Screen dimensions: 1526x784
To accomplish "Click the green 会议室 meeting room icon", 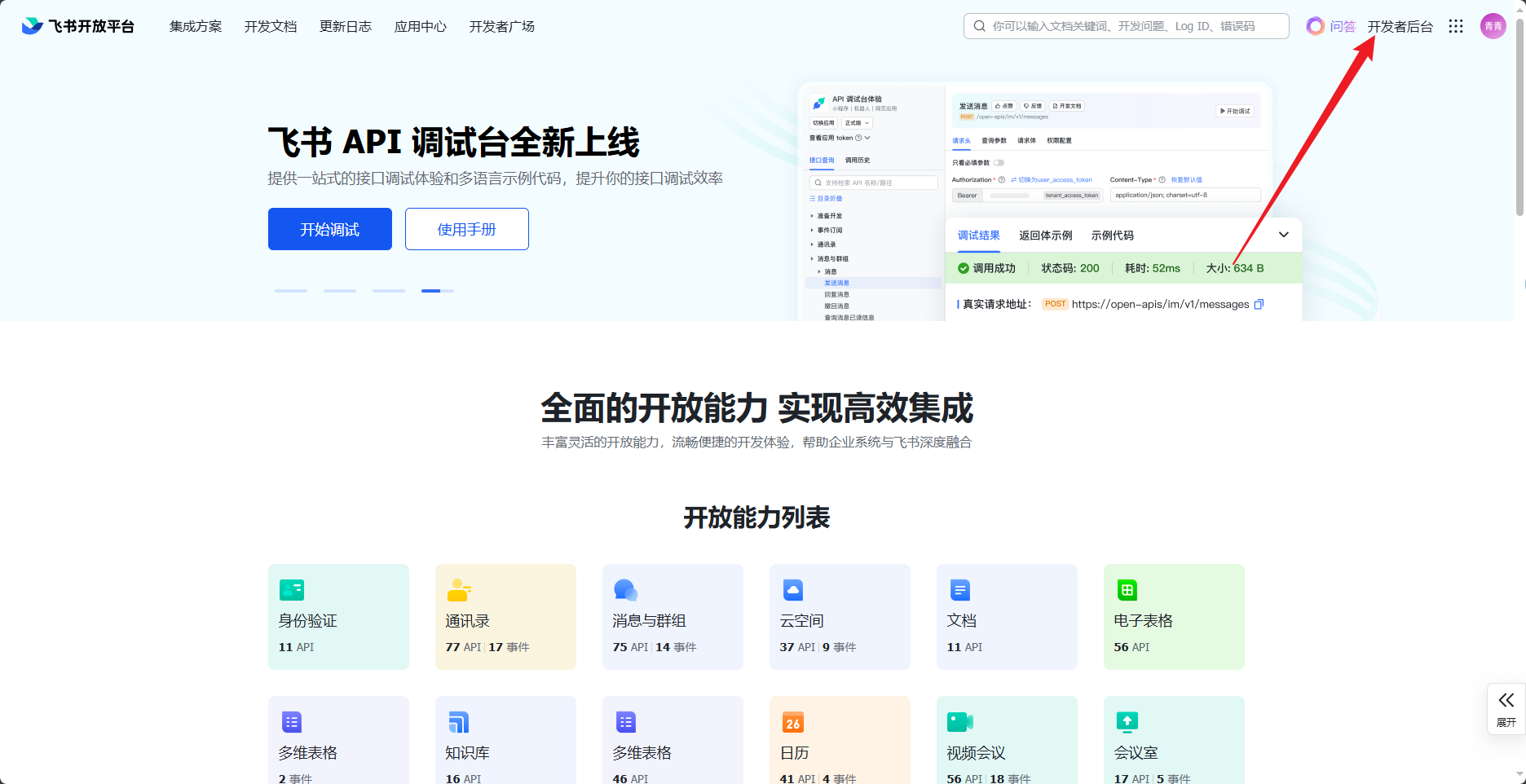I will coord(1127,722).
